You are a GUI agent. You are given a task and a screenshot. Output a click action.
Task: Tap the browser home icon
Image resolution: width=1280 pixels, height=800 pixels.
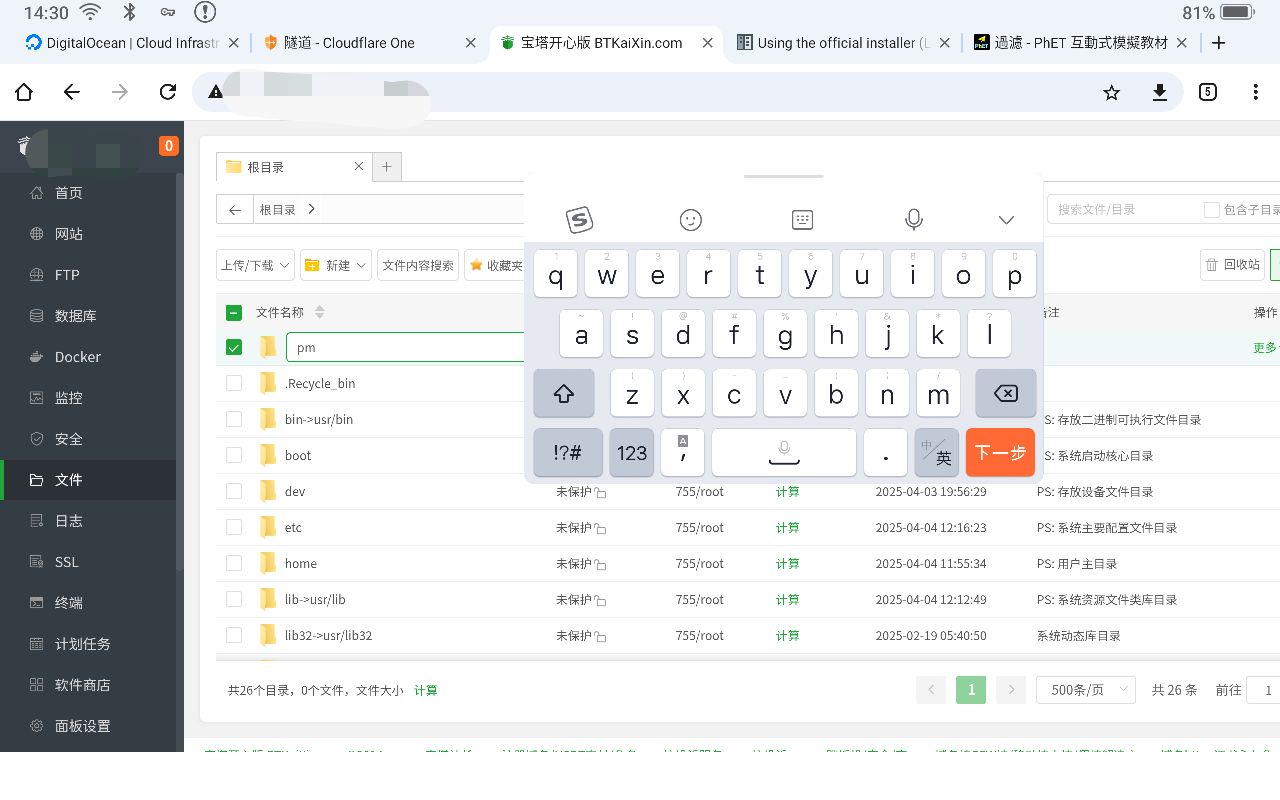coord(24,92)
